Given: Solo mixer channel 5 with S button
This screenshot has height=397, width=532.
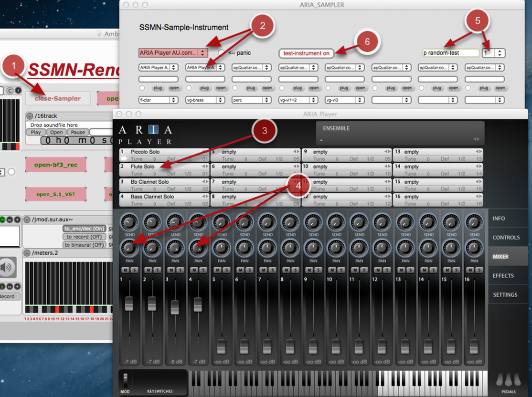Looking at the screenshot, I should click(x=226, y=270).
